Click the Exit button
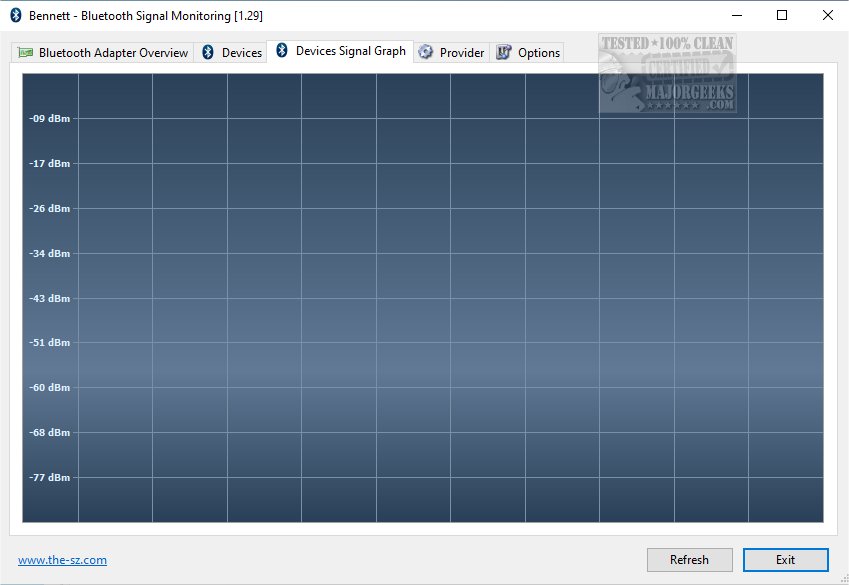The width and height of the screenshot is (849, 585). tap(786, 560)
